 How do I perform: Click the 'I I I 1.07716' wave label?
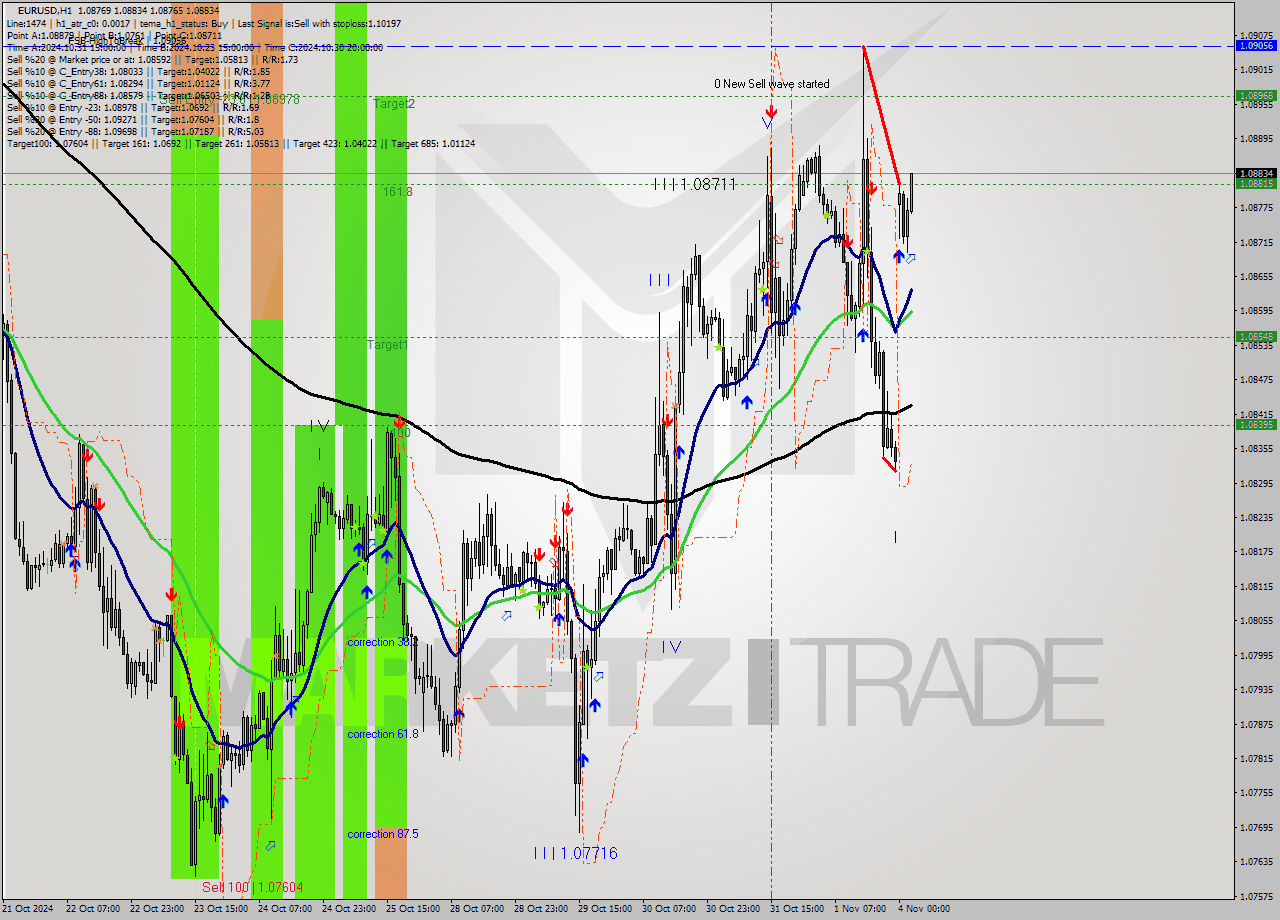click(575, 853)
